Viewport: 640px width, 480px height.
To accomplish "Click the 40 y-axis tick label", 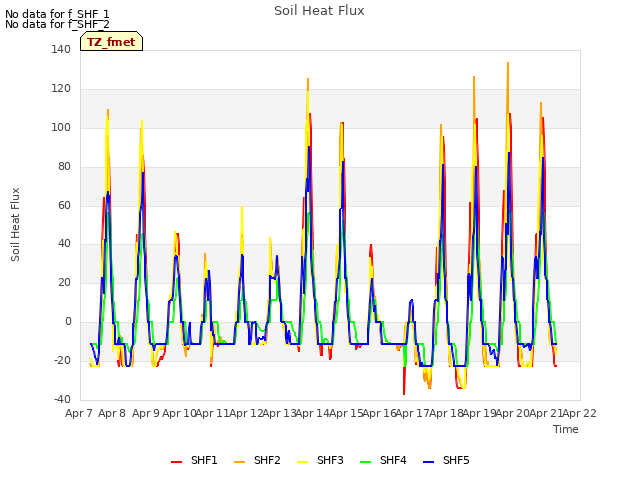I will click(64, 244).
